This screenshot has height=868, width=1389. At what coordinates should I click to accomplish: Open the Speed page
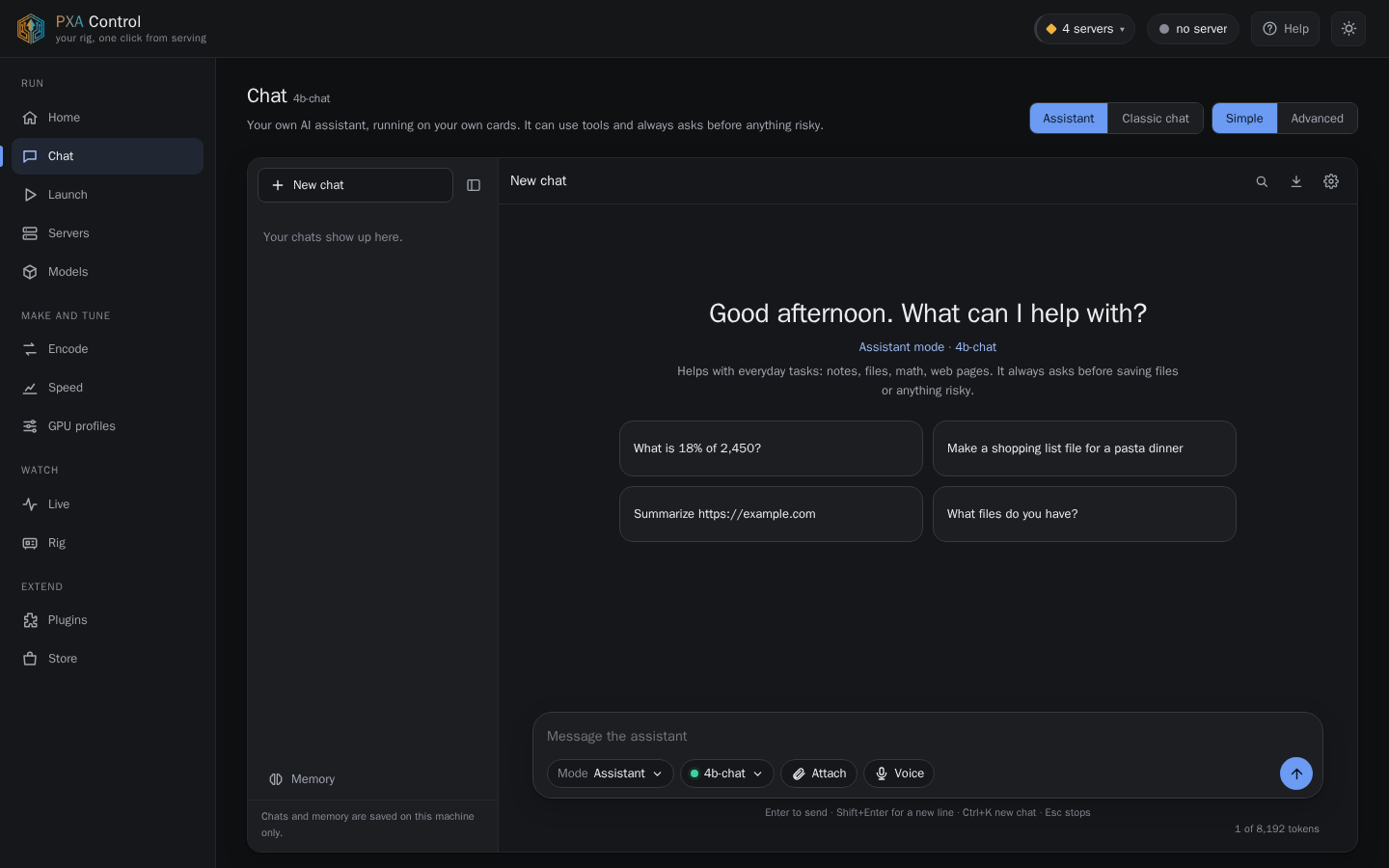107,388
